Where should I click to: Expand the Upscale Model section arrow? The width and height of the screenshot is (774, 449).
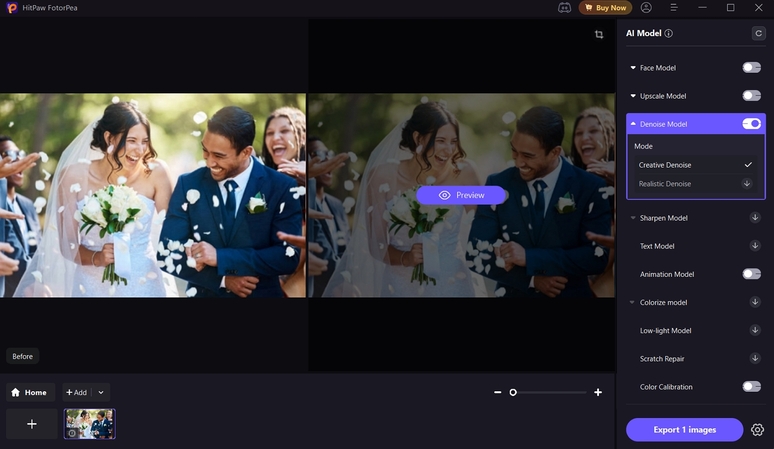tap(633, 96)
